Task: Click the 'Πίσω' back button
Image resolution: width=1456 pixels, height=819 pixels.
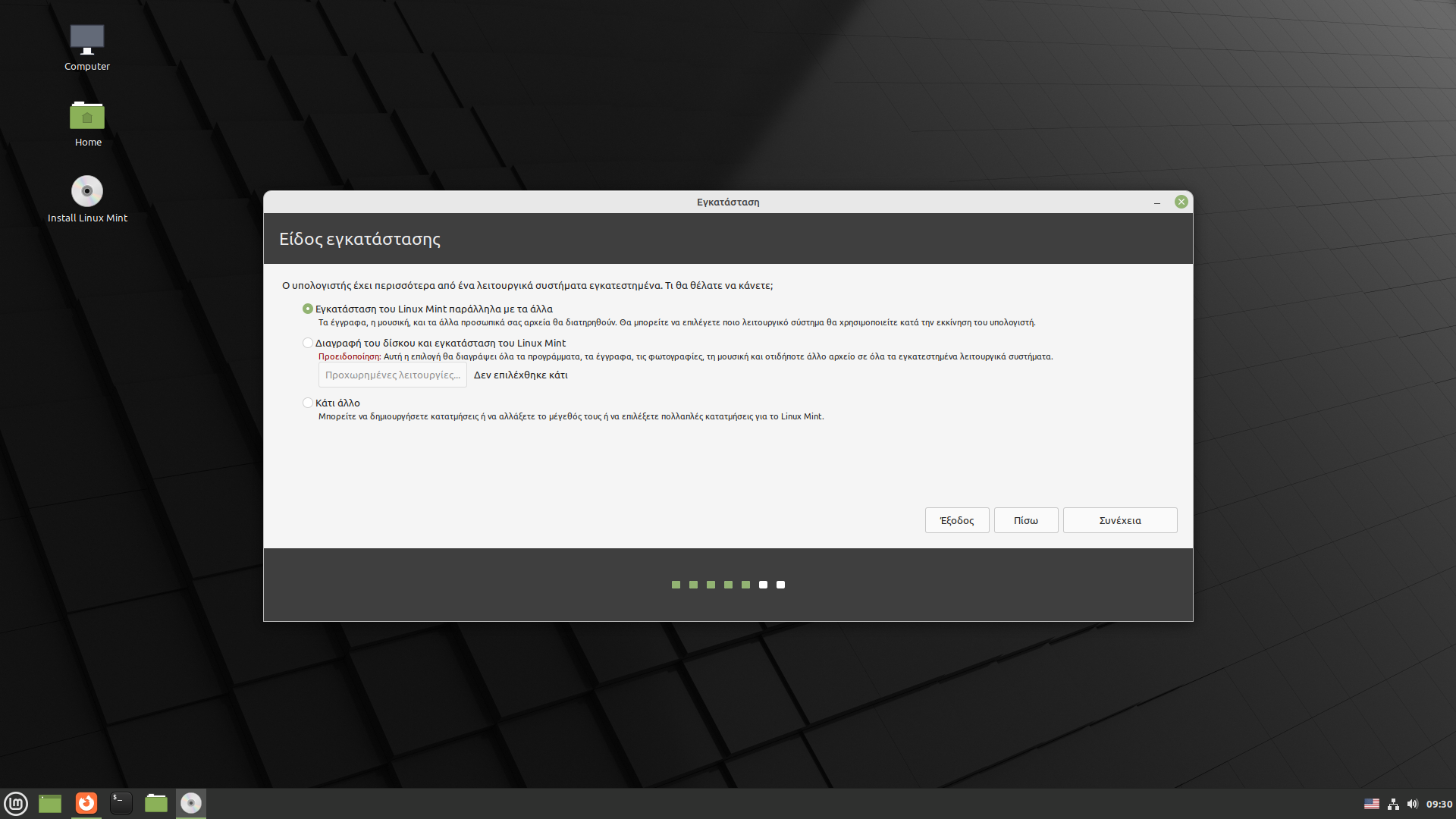Action: pyautogui.click(x=1025, y=520)
